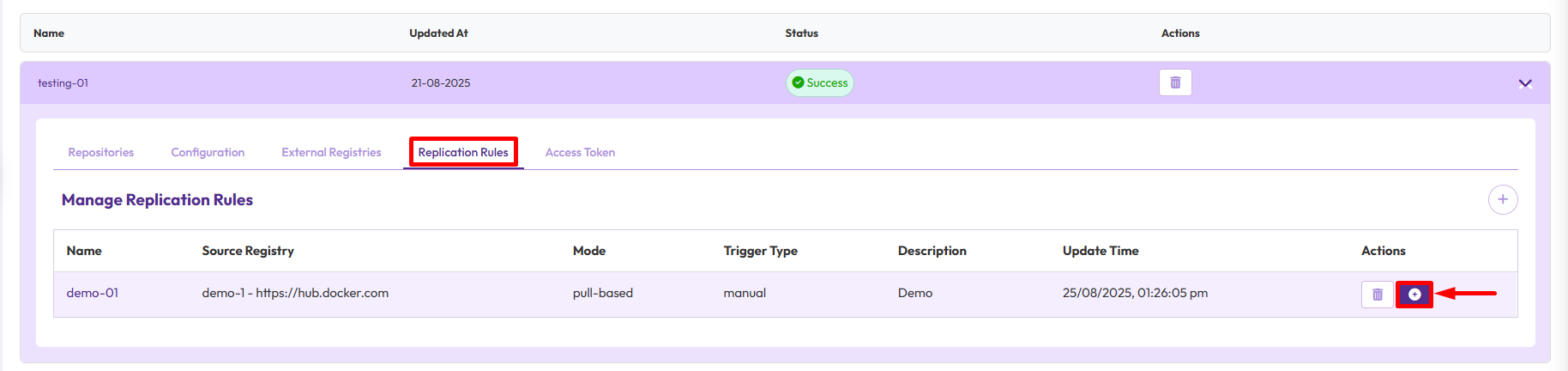This screenshot has height=371, width=1568.
Task: Open the Access Token tab
Action: 580,152
